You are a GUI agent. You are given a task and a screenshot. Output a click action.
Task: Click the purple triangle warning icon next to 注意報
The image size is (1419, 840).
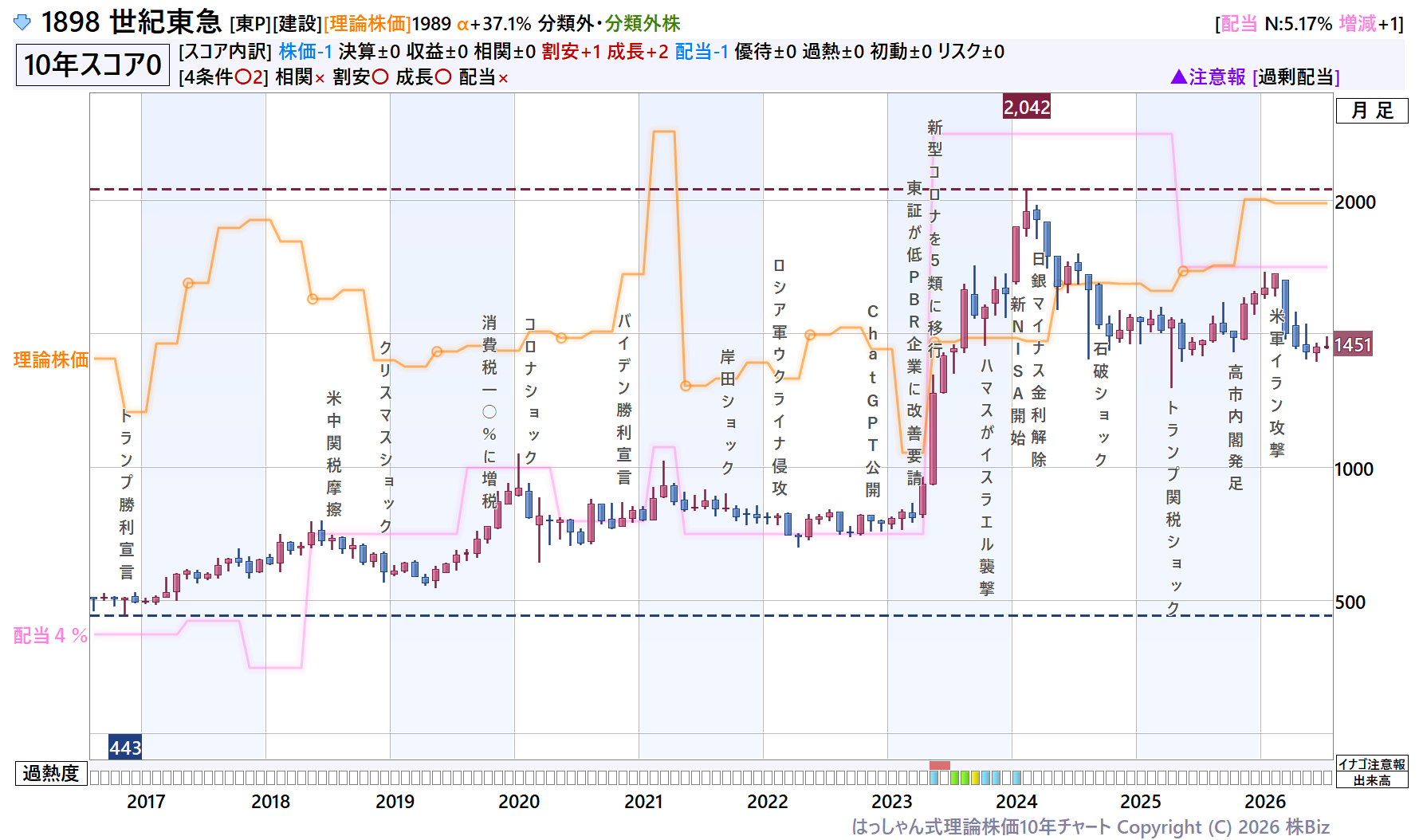click(x=1178, y=77)
